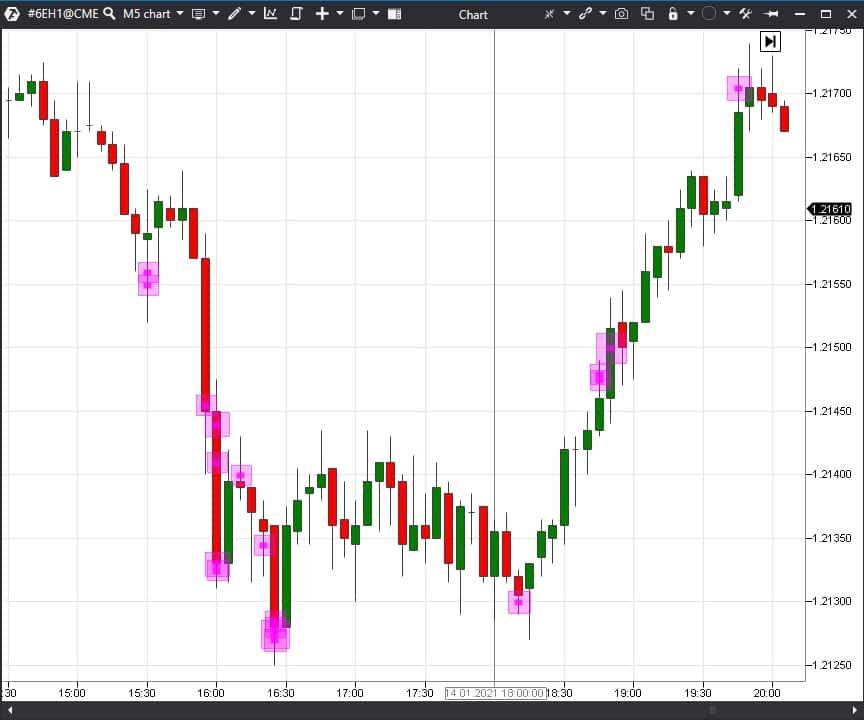Viewport: 864px width, 720px height.
Task: Click the plus add icon
Action: [x=322, y=14]
